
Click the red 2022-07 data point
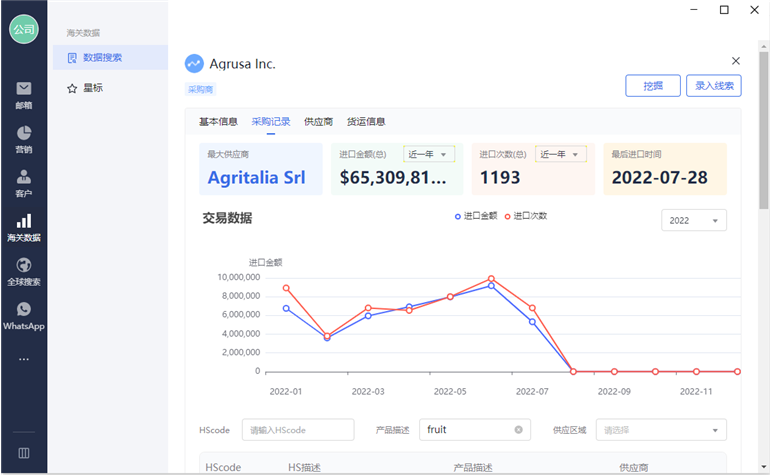pos(532,308)
